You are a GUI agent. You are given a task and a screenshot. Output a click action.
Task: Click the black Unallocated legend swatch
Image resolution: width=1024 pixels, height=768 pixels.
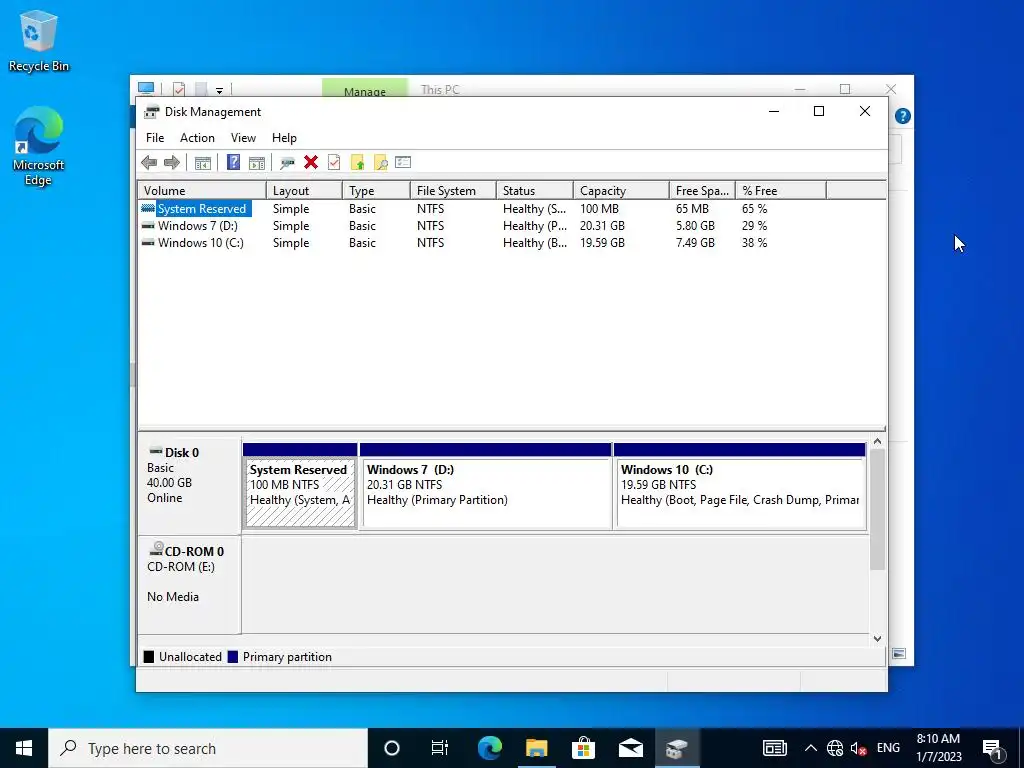tap(149, 657)
